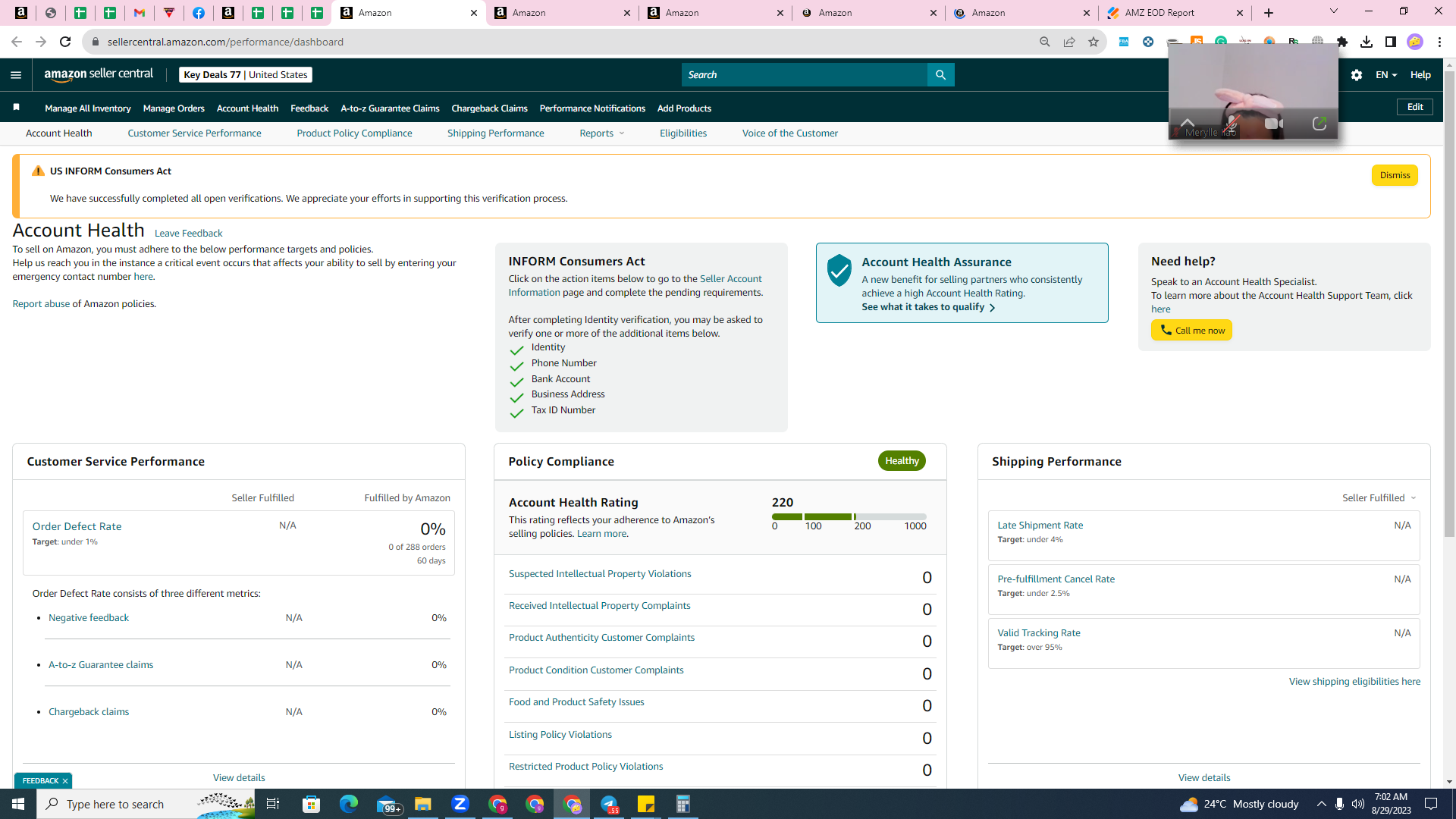This screenshot has width=1456, height=819.
Task: Switch to the pinned Gmail tab
Action: pos(140,13)
